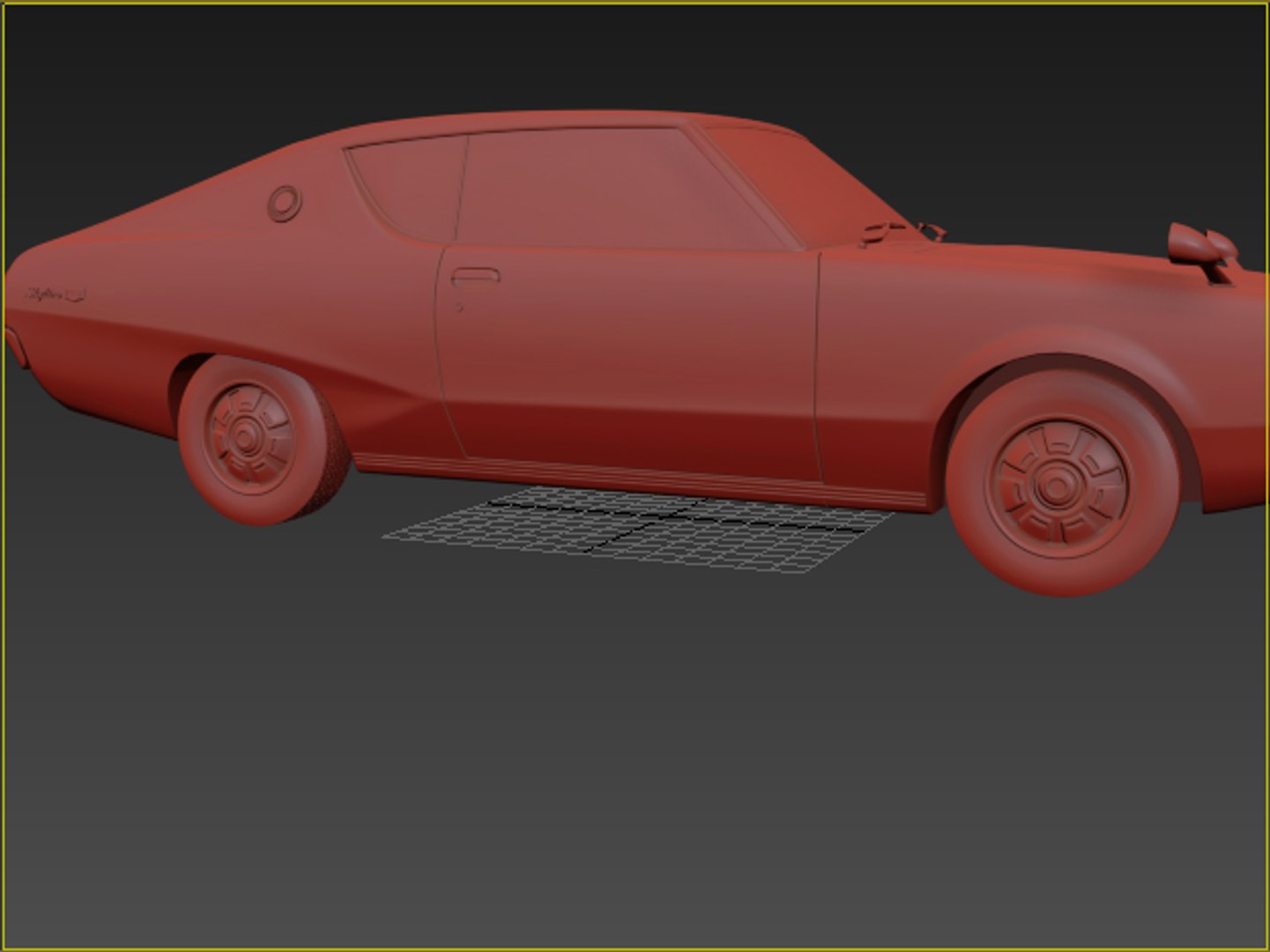Click the tail light at the car's rear
The height and width of the screenshot is (952, 1270).
pos(16,348)
